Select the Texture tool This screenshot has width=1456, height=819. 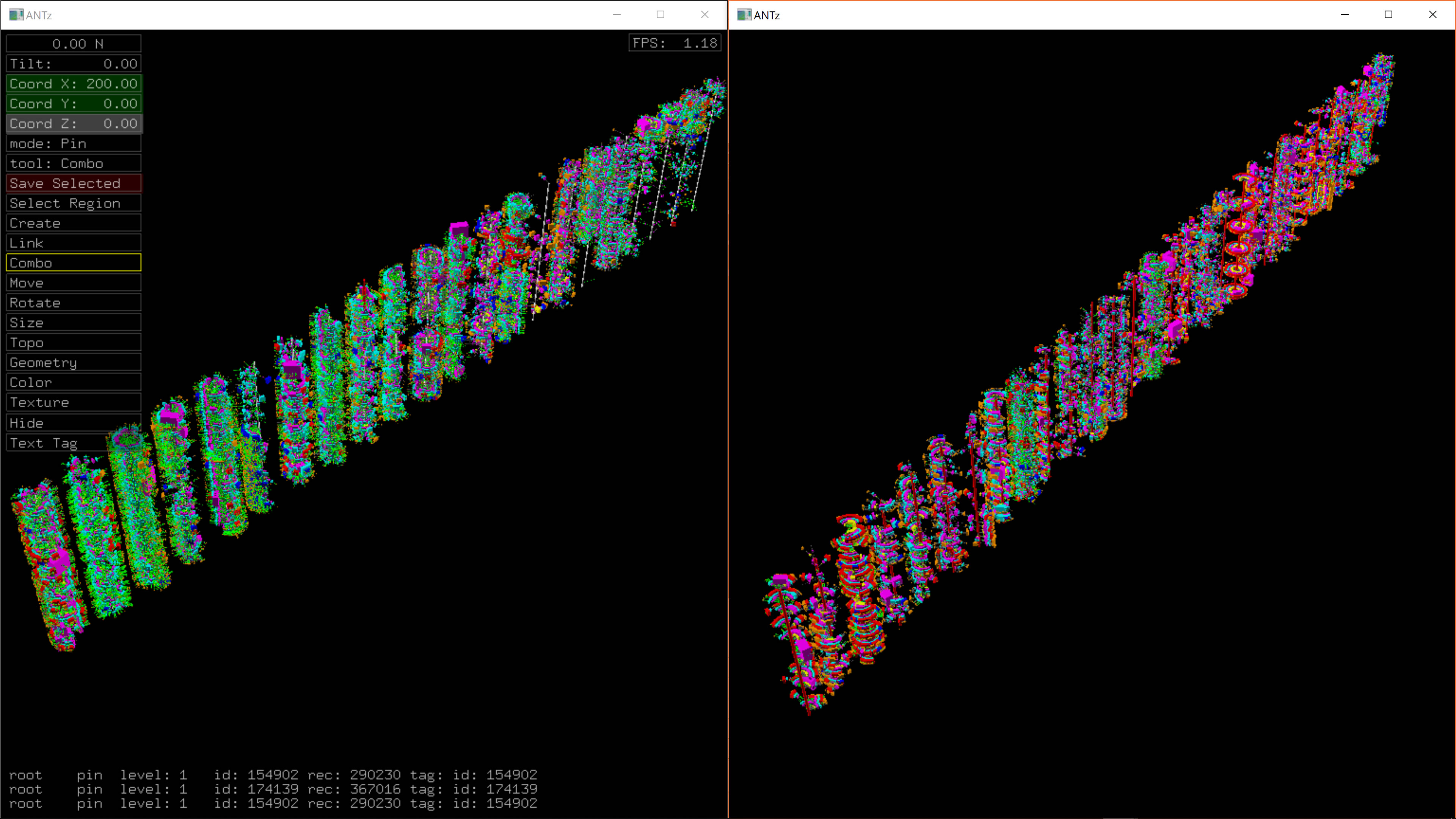point(74,402)
